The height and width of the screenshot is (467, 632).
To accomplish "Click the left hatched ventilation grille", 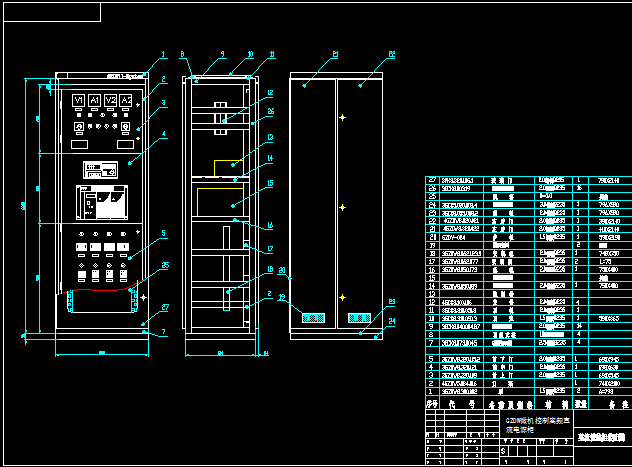I will click(314, 317).
